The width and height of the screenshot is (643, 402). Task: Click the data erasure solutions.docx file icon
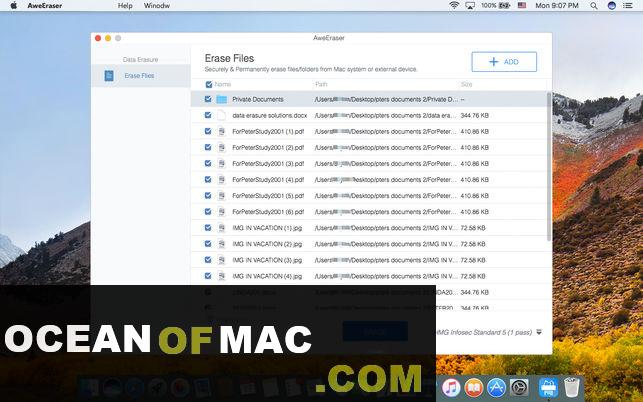tap(221, 115)
